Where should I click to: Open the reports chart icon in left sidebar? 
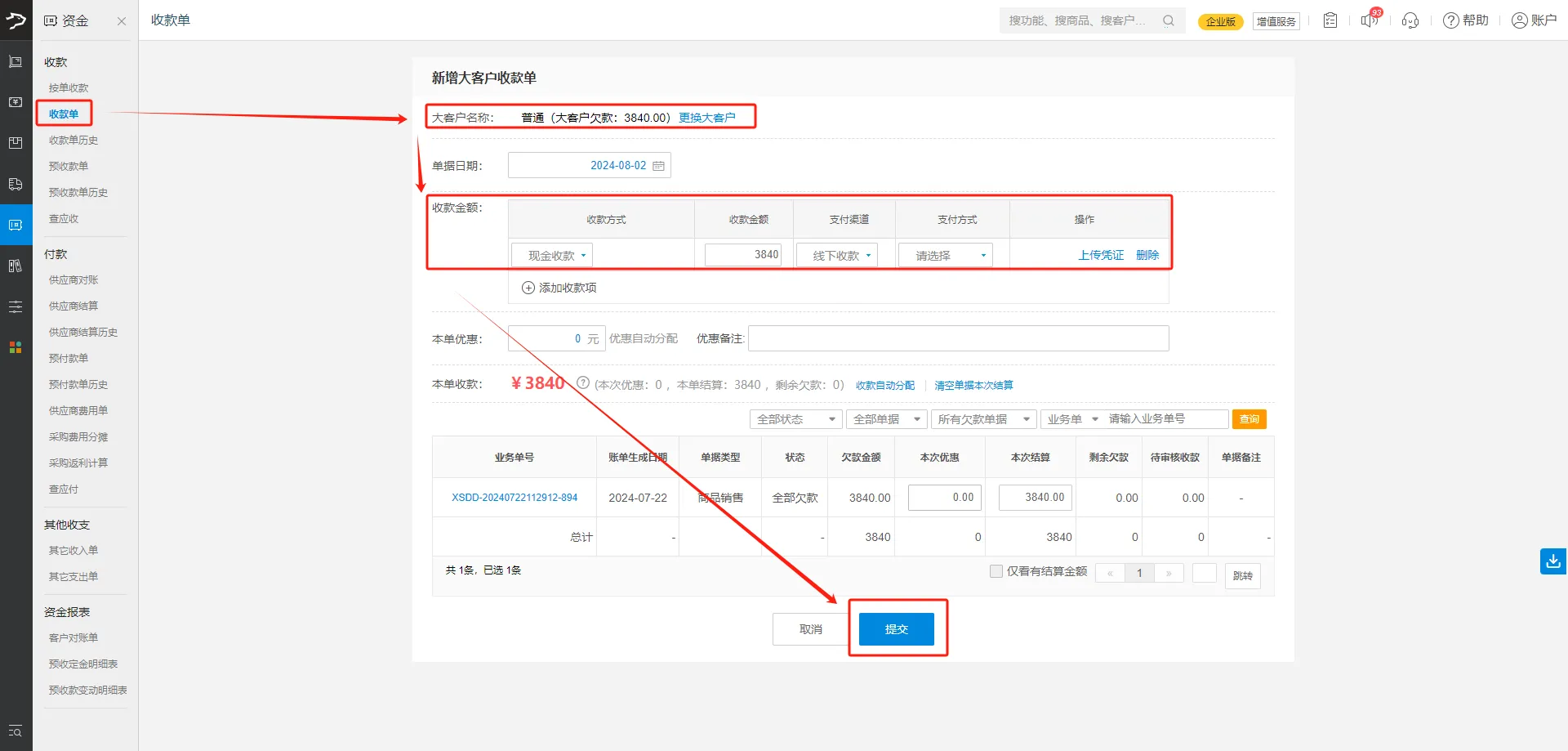[x=15, y=266]
